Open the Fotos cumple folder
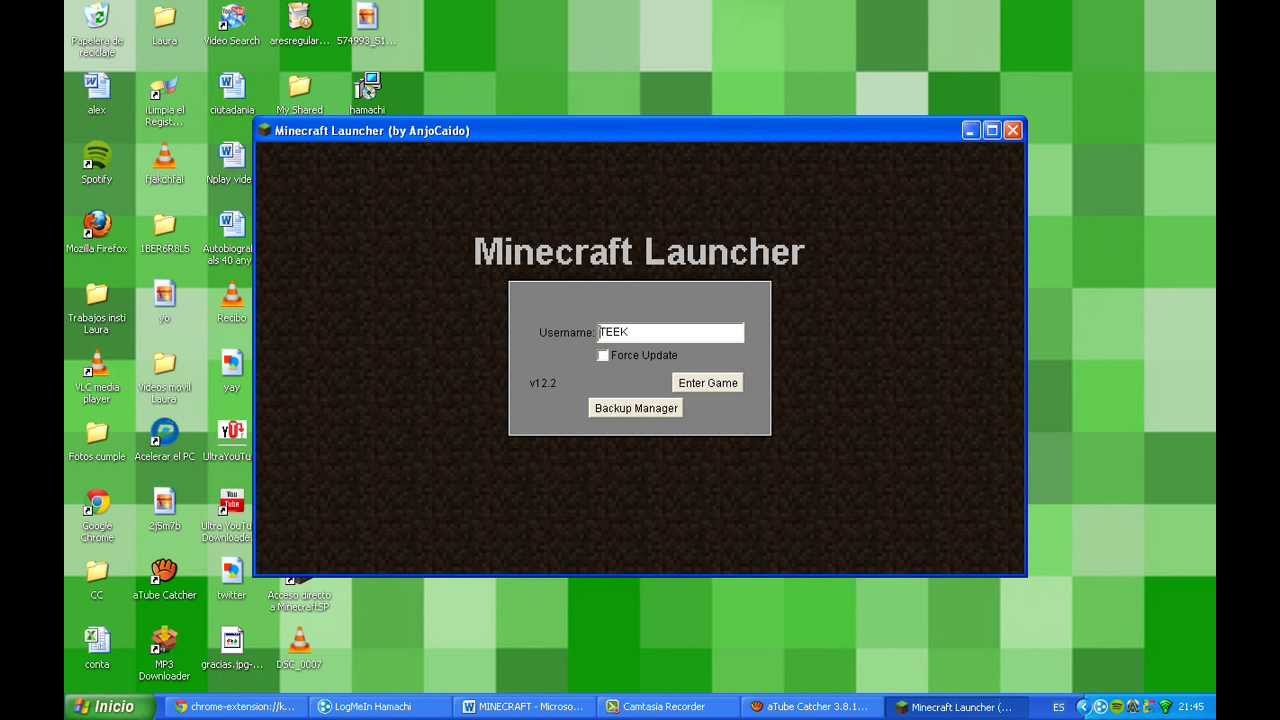 click(97, 440)
